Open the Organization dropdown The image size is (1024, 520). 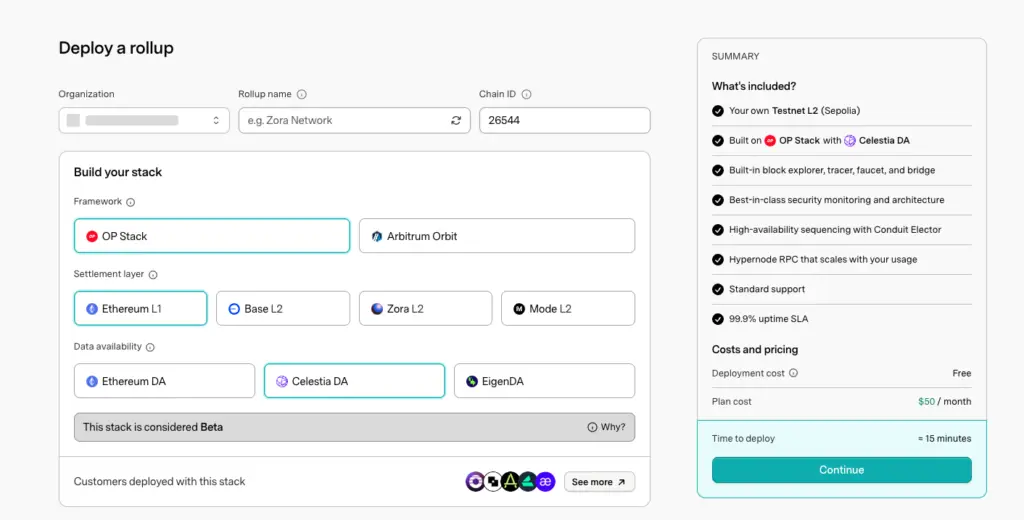(144, 120)
